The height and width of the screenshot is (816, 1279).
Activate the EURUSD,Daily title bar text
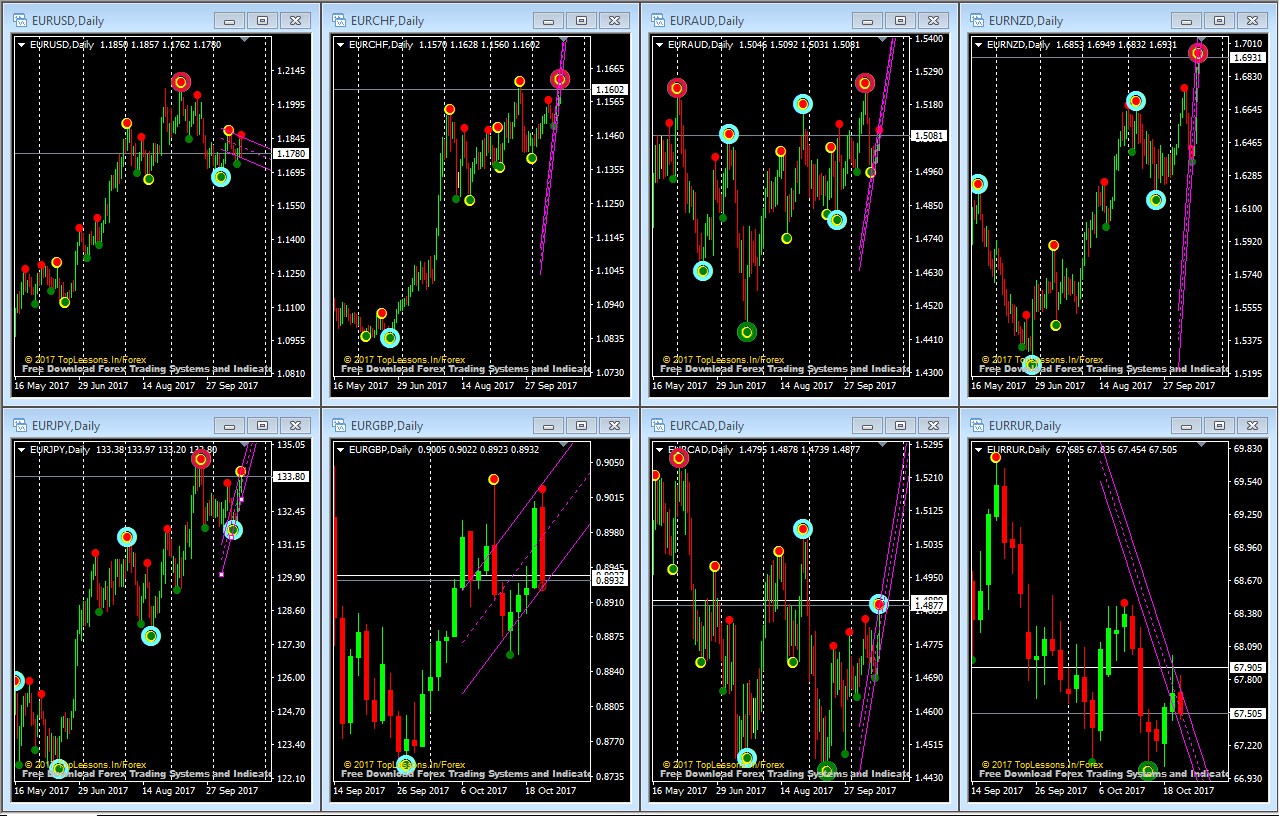click(x=66, y=20)
